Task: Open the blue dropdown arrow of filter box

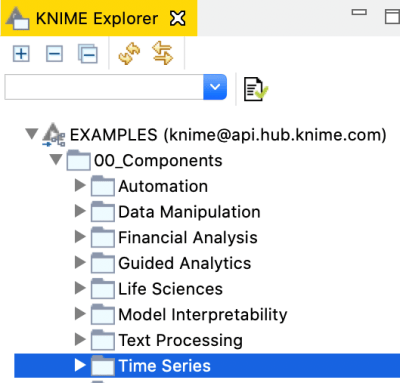Action: [x=215, y=87]
